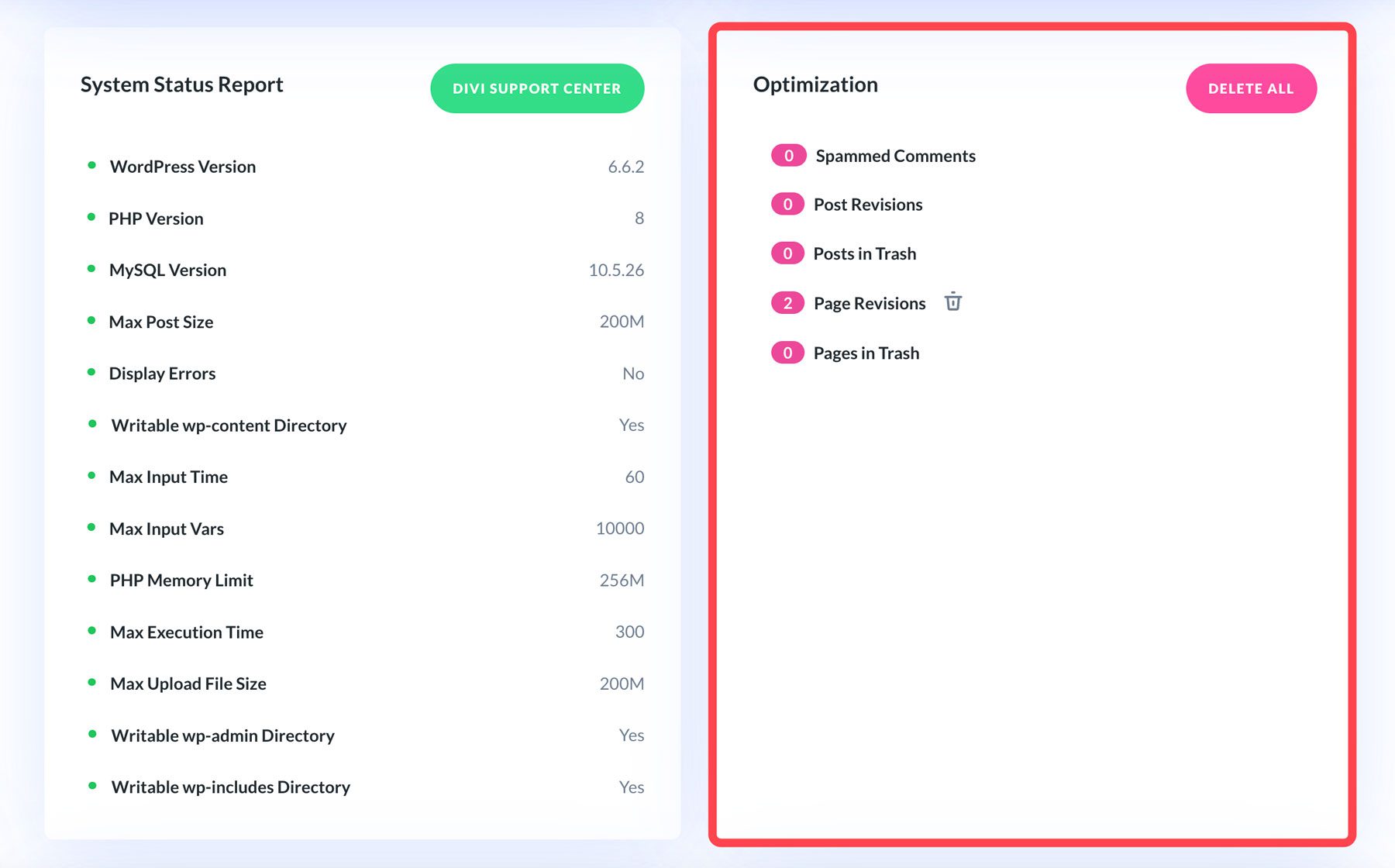This screenshot has width=1395, height=868.
Task: Select the Posts in Trash entry
Action: (864, 253)
